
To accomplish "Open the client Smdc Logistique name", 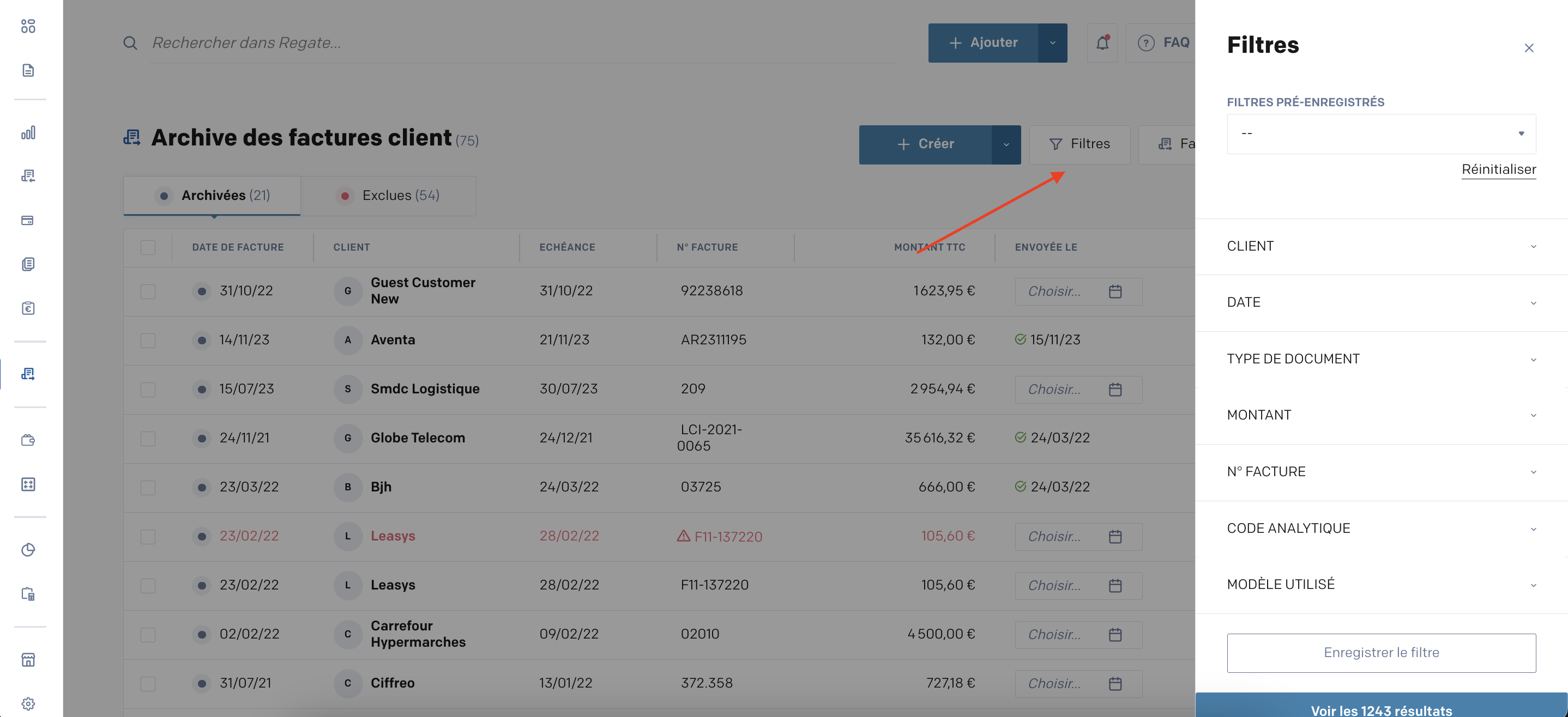I will (425, 389).
